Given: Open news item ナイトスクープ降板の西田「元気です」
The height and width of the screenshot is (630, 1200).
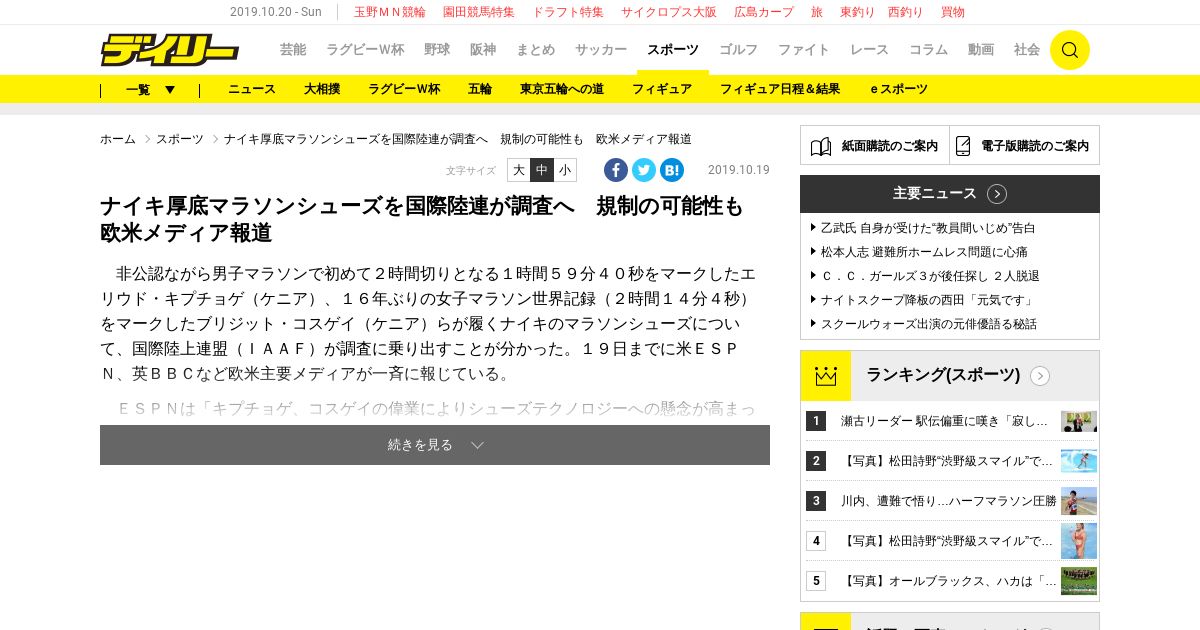Looking at the screenshot, I should tap(927, 300).
